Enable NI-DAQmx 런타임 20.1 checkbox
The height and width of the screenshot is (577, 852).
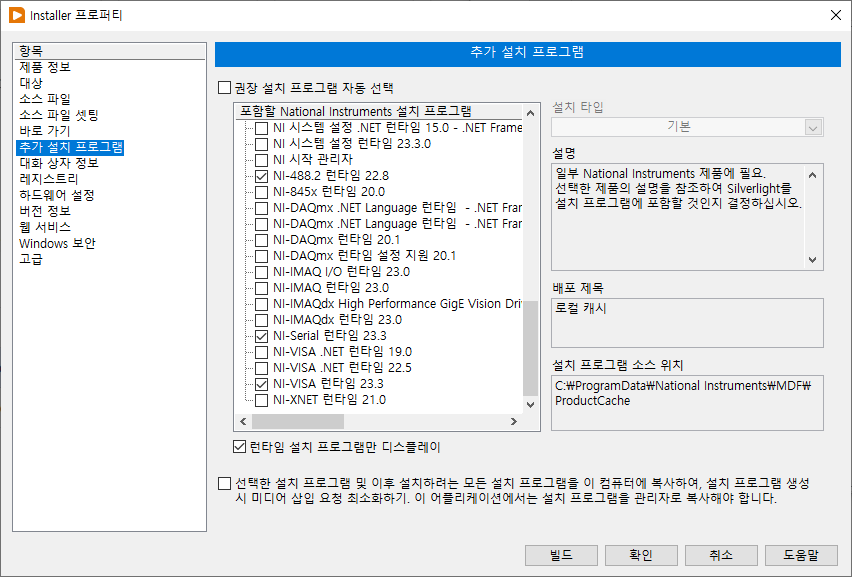coord(261,240)
